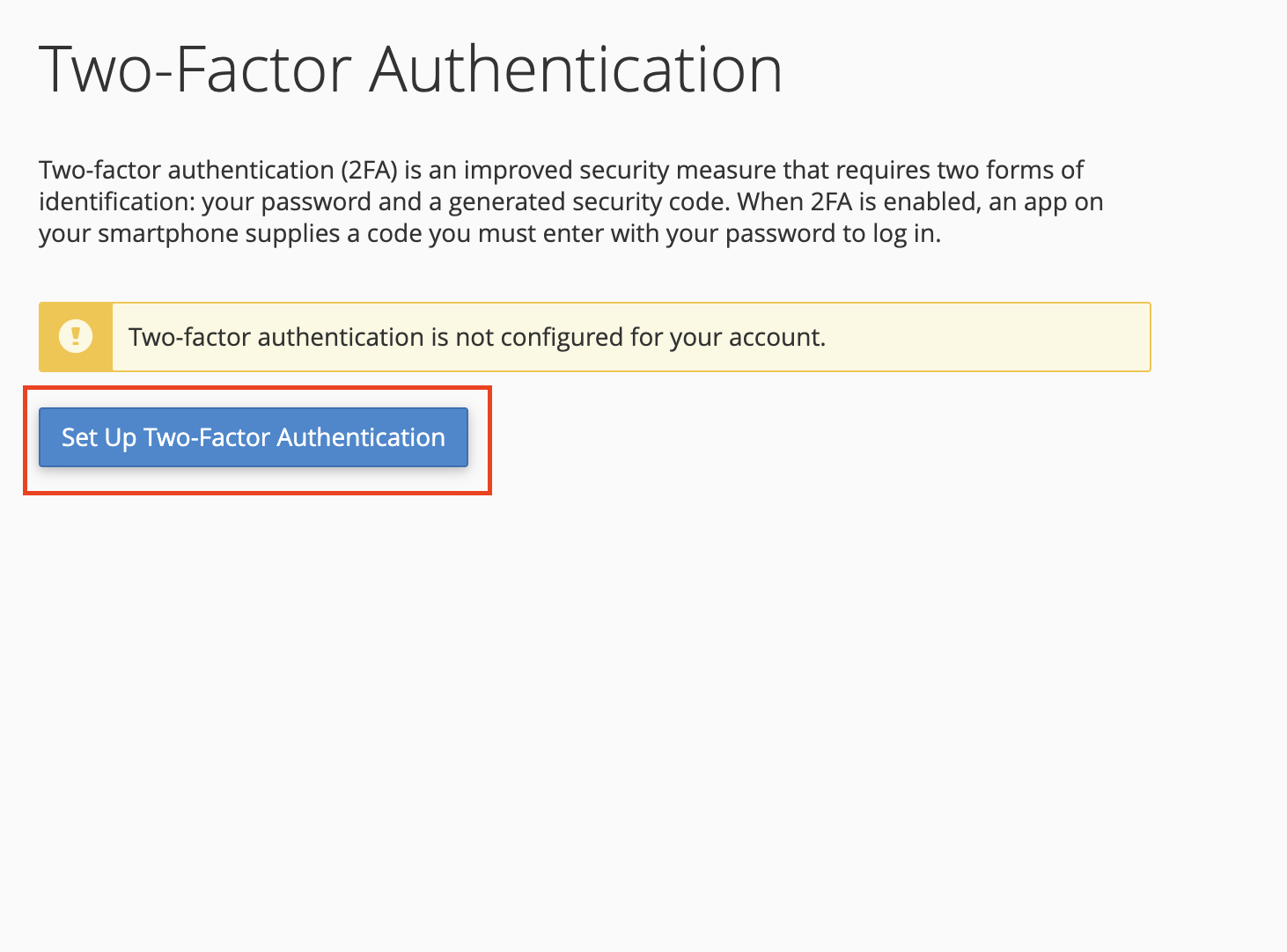Select the yellow notification banner
This screenshot has height=952, width=1287.
click(x=594, y=336)
